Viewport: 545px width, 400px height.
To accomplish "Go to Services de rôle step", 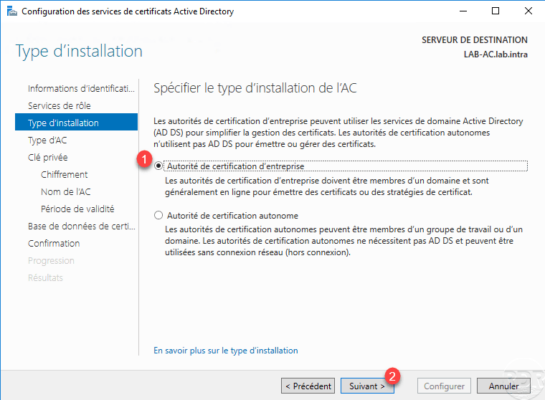I will pyautogui.click(x=59, y=106).
